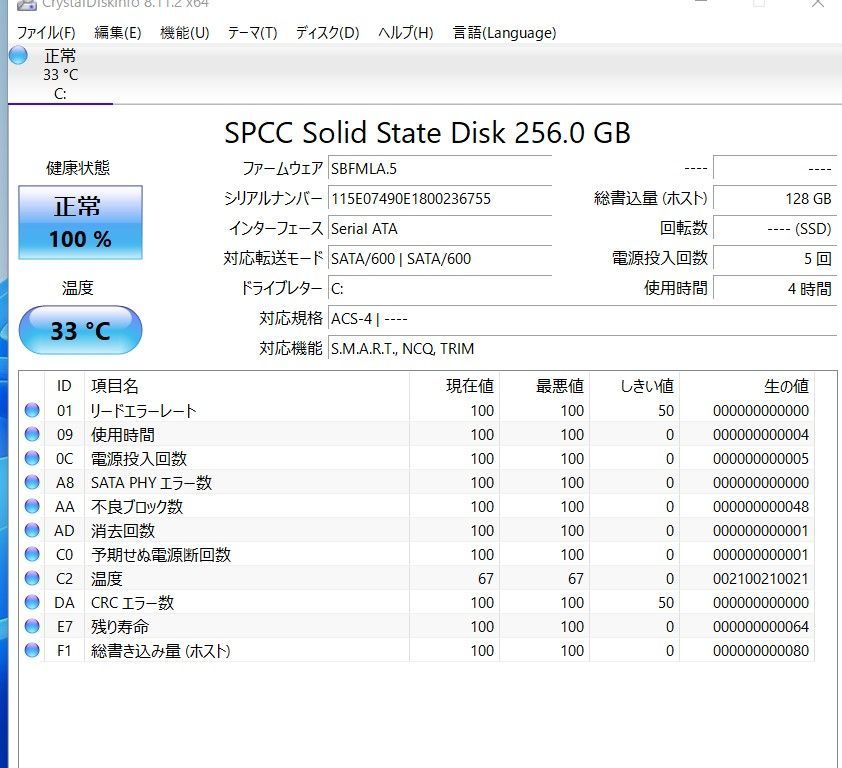Click the drive letter field C:
The image size is (842, 768).
pos(440,289)
